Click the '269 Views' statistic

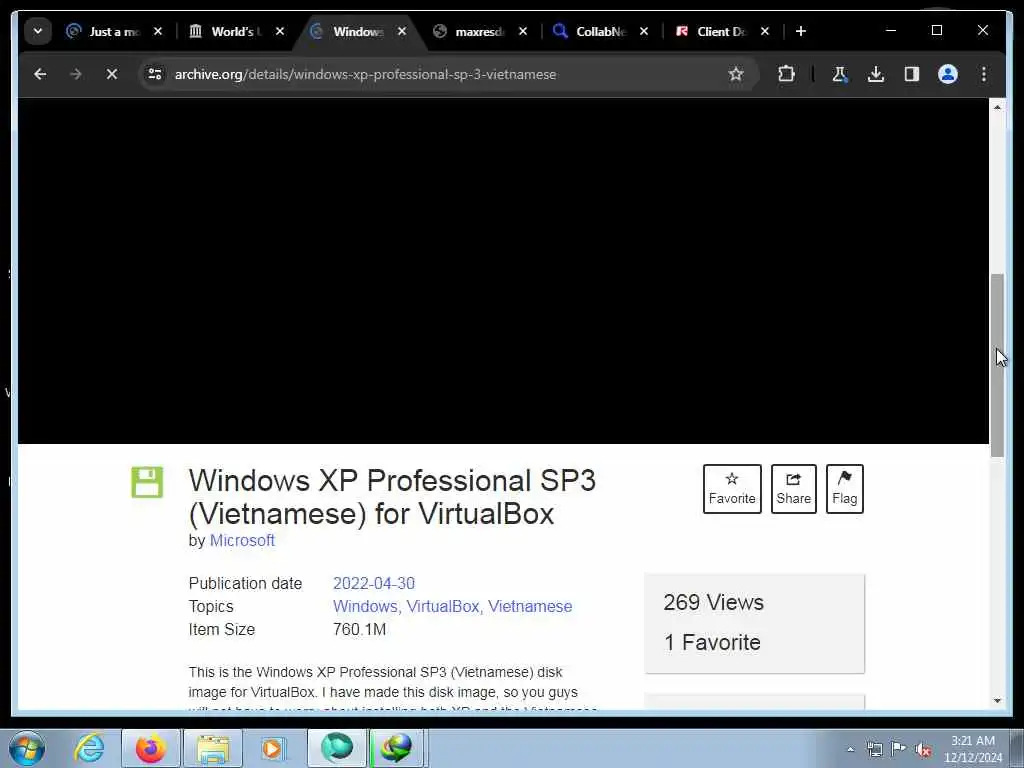click(713, 603)
